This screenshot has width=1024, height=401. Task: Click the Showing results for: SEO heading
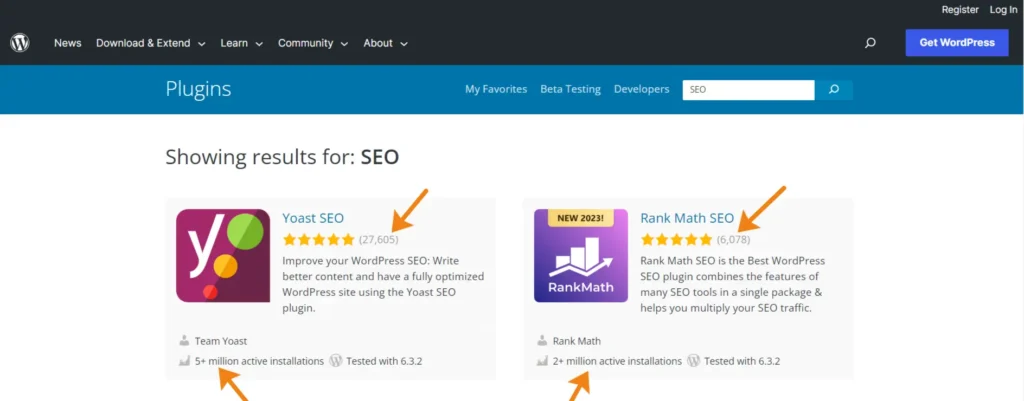point(282,157)
